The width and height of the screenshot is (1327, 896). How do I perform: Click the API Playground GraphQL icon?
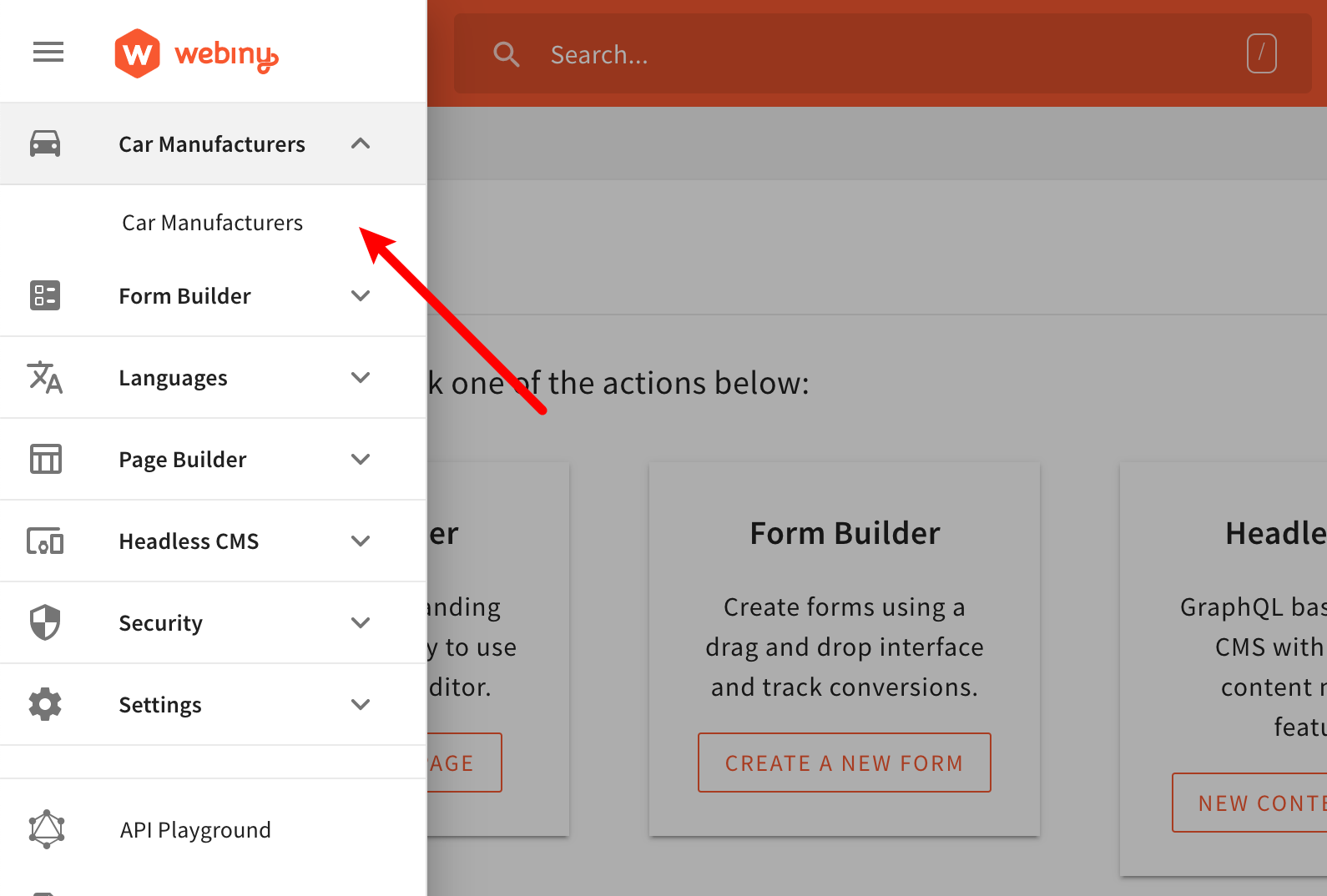coord(47,829)
